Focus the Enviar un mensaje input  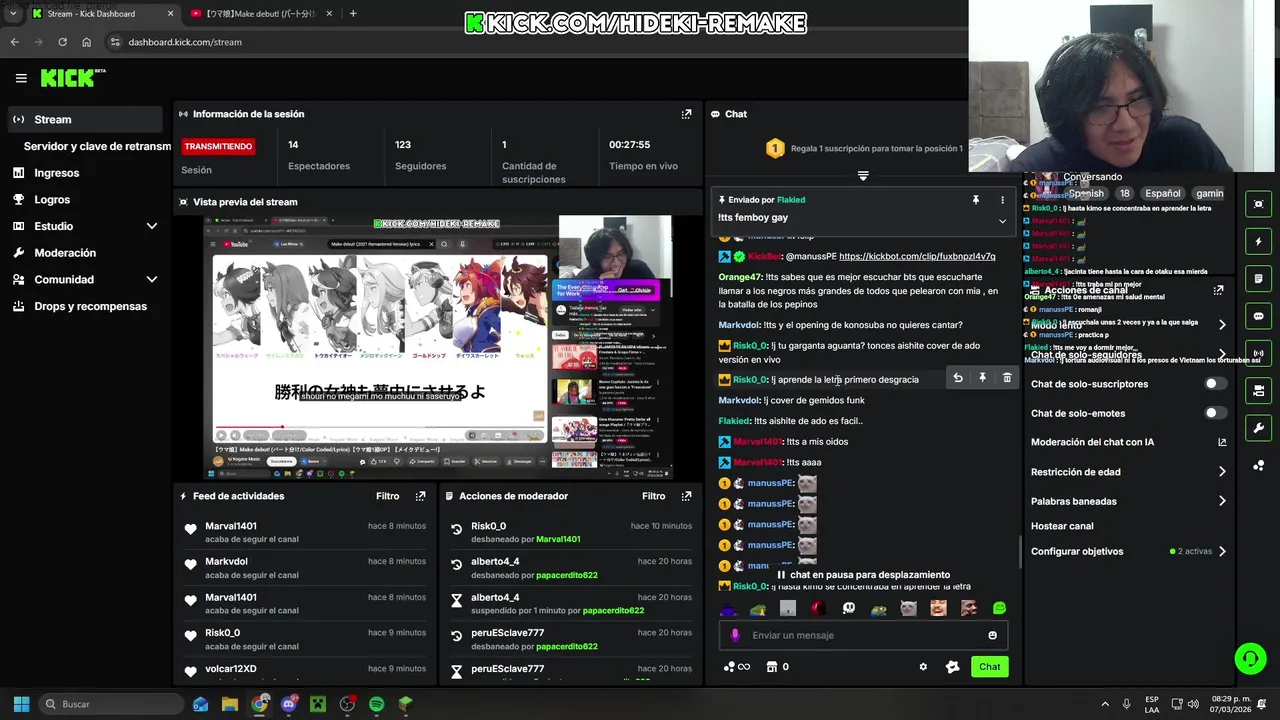(863, 635)
